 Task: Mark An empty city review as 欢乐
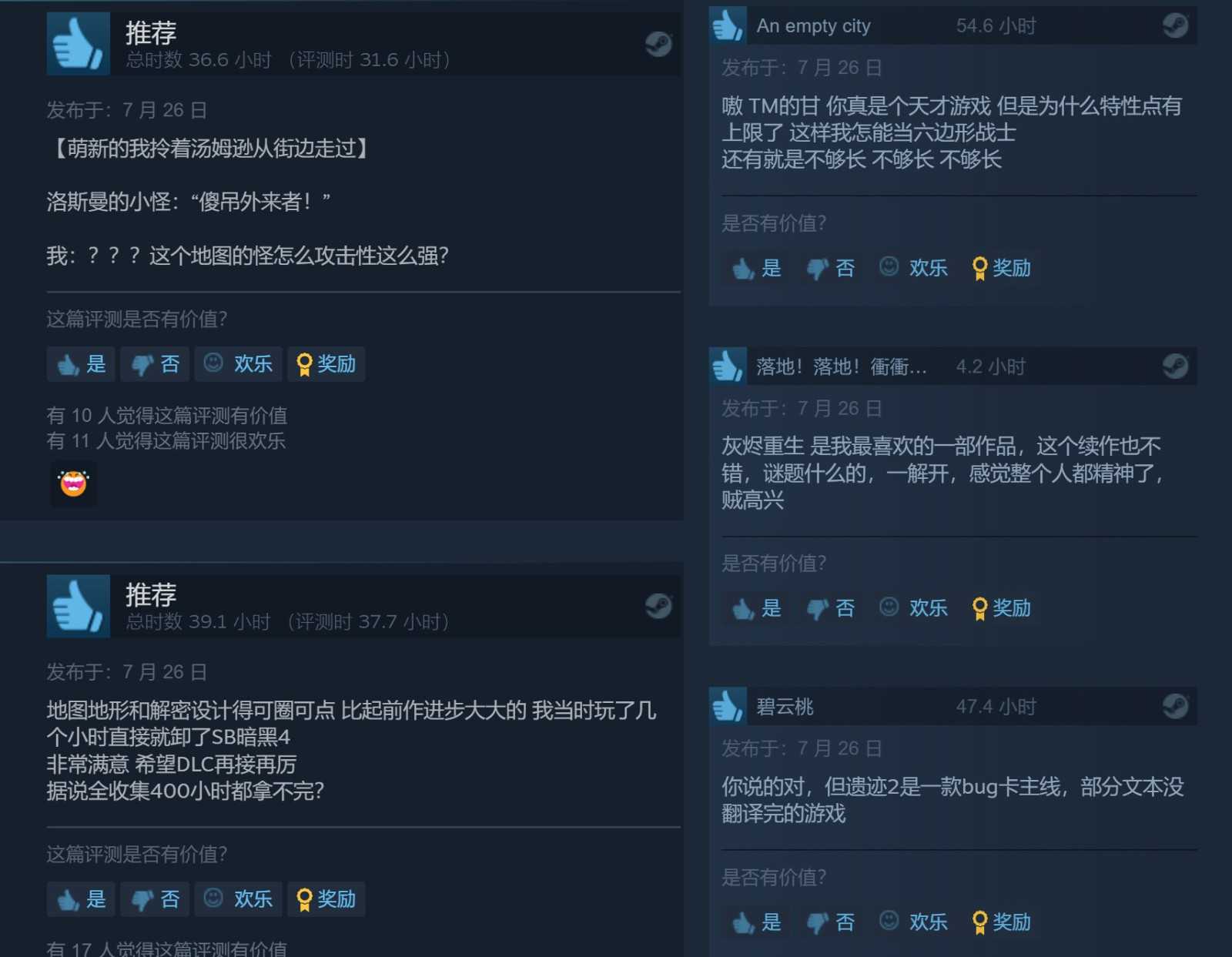pyautogui.click(x=913, y=268)
